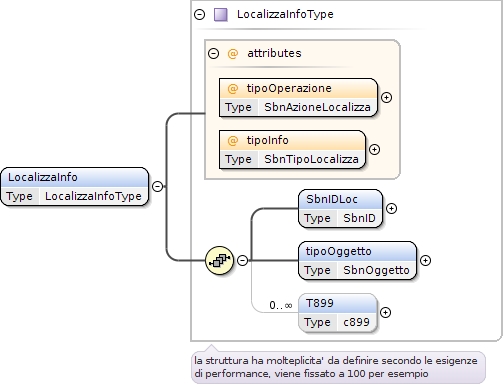
Task: Expand the SbnIDLoc element
Action: (x=391, y=209)
